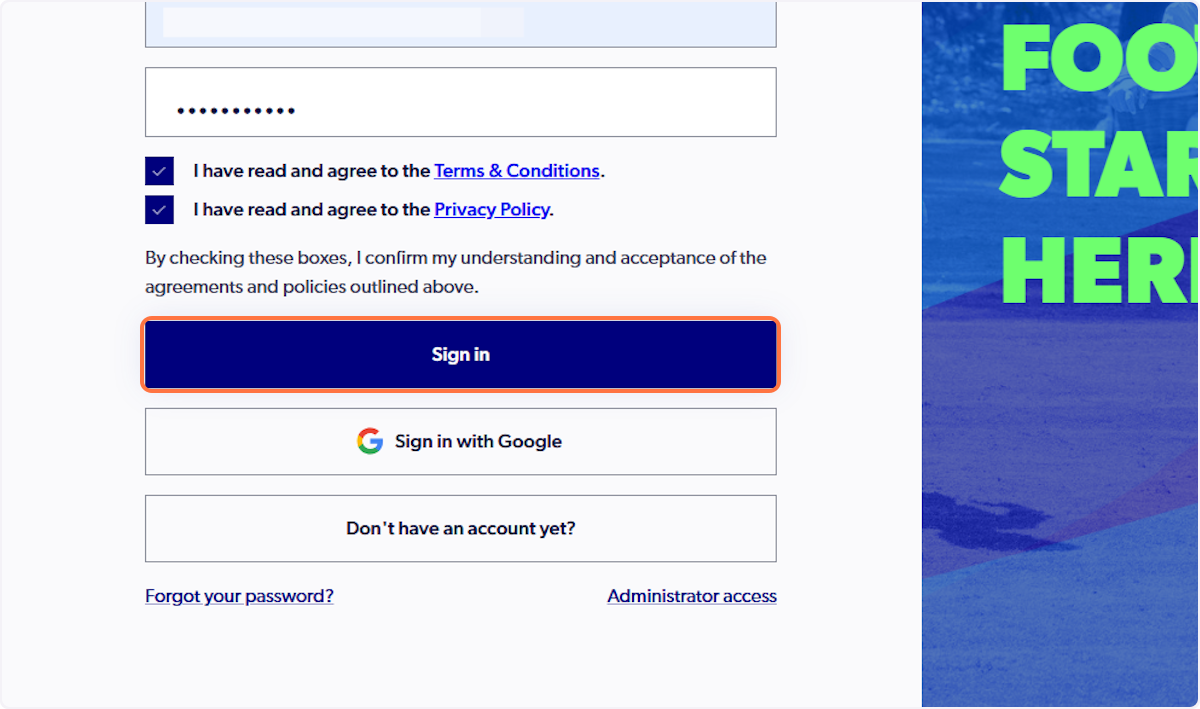Viewport: 1200px width, 709px height.
Task: Toggle the Privacy Policy agreement box
Action: tap(159, 210)
